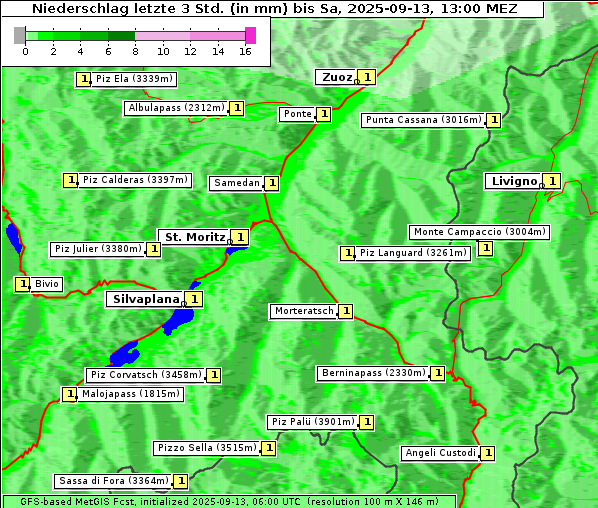Click the yellow value box beside Piz Calderas

tap(71, 180)
